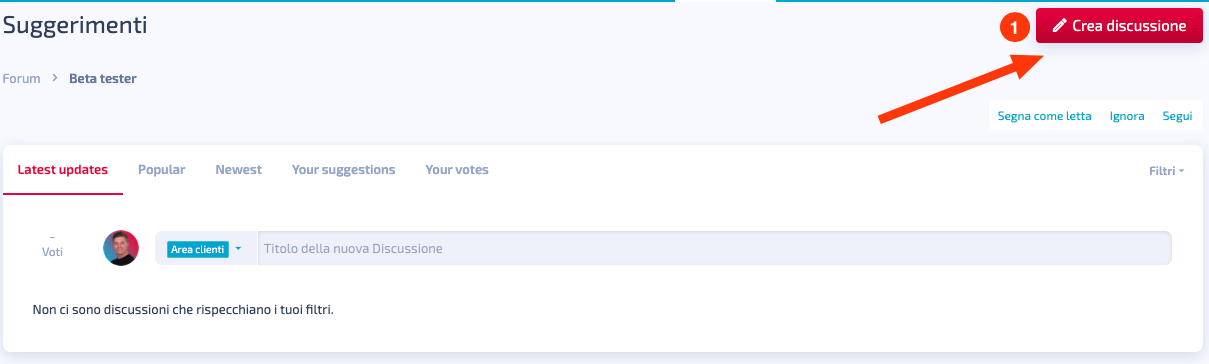Expand the Filtri dropdown
Screen dimensions: 1209x364
pyautogui.click(x=1166, y=171)
